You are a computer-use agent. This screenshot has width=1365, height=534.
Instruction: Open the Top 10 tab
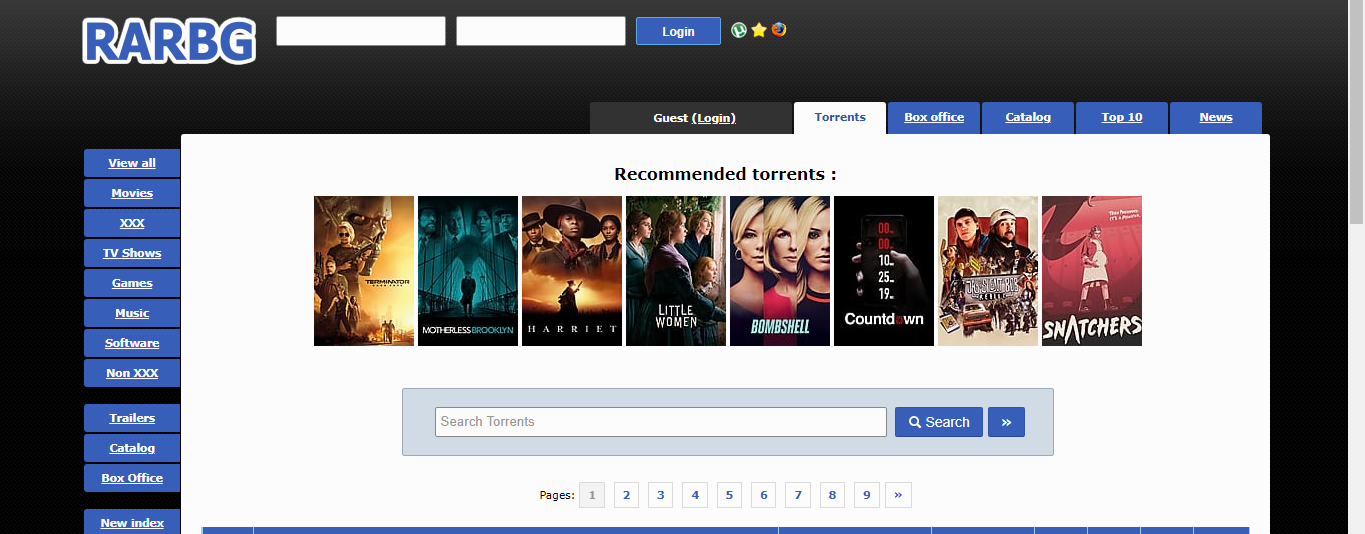click(x=1122, y=117)
